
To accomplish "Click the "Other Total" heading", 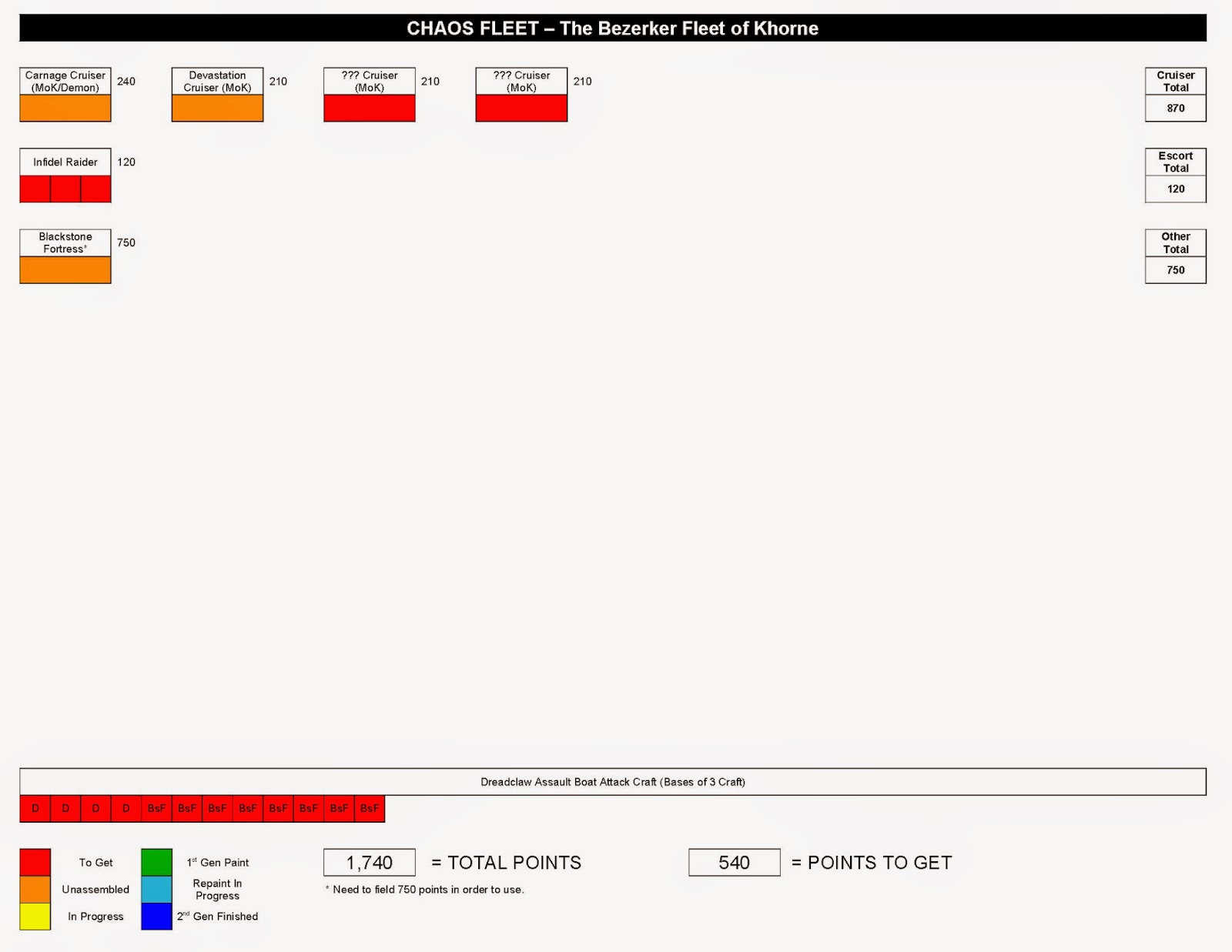I will pos(1176,243).
